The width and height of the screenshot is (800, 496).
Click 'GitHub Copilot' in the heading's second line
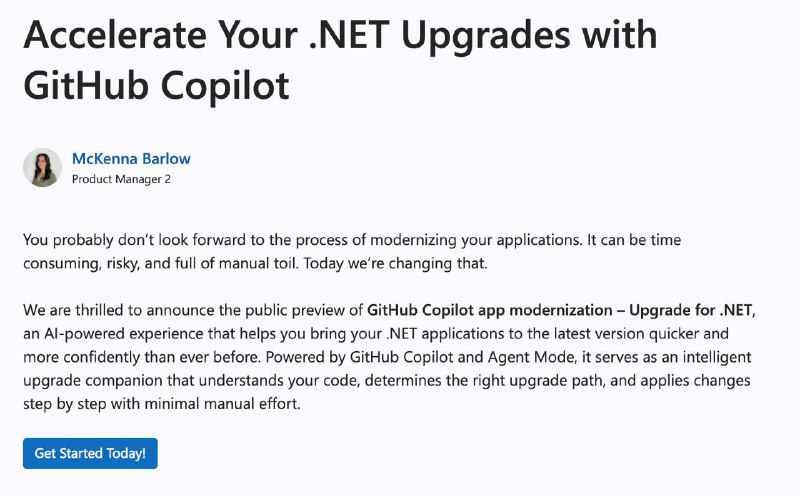(156, 86)
